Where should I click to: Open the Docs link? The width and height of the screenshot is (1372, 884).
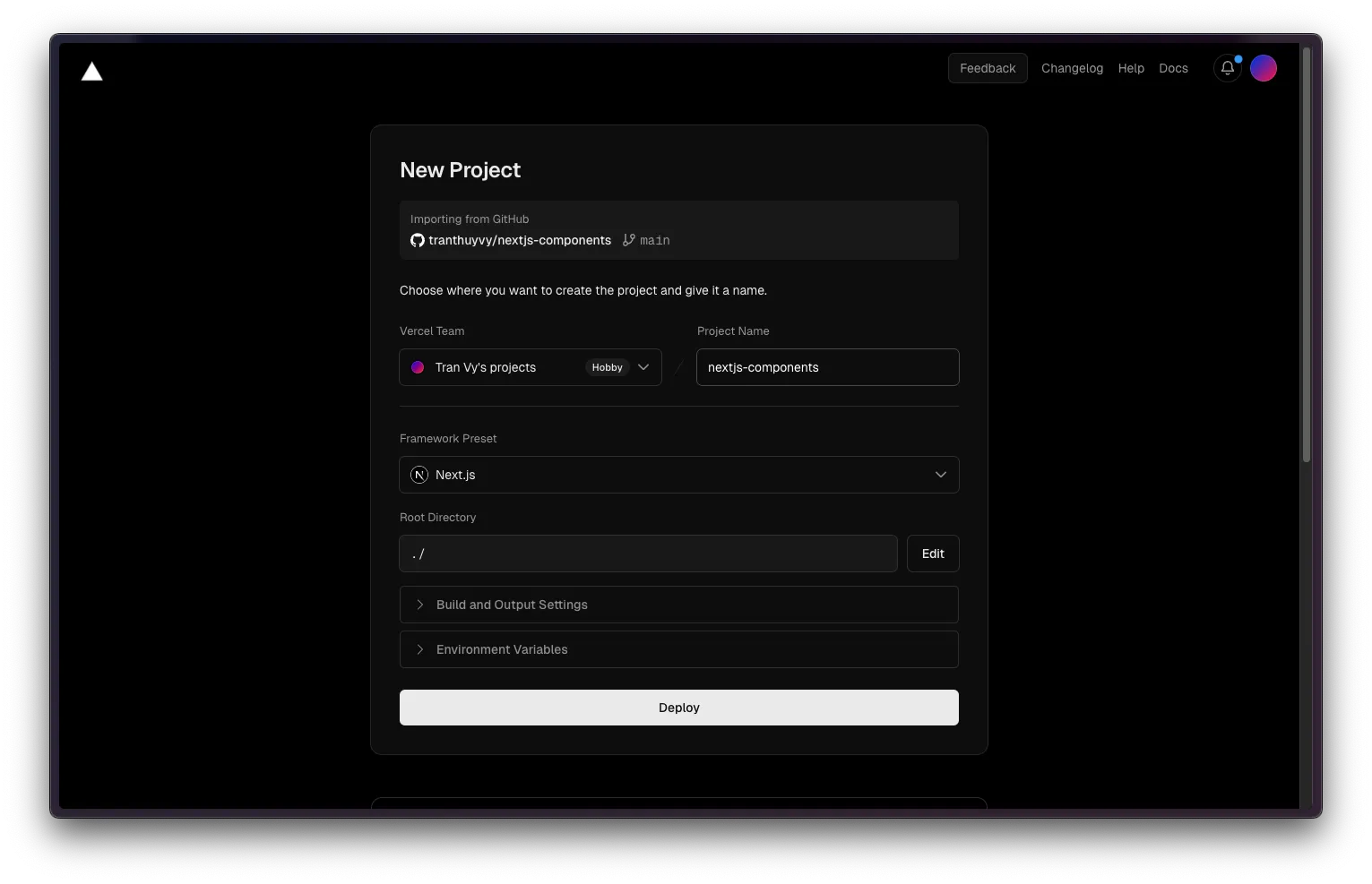(1173, 68)
